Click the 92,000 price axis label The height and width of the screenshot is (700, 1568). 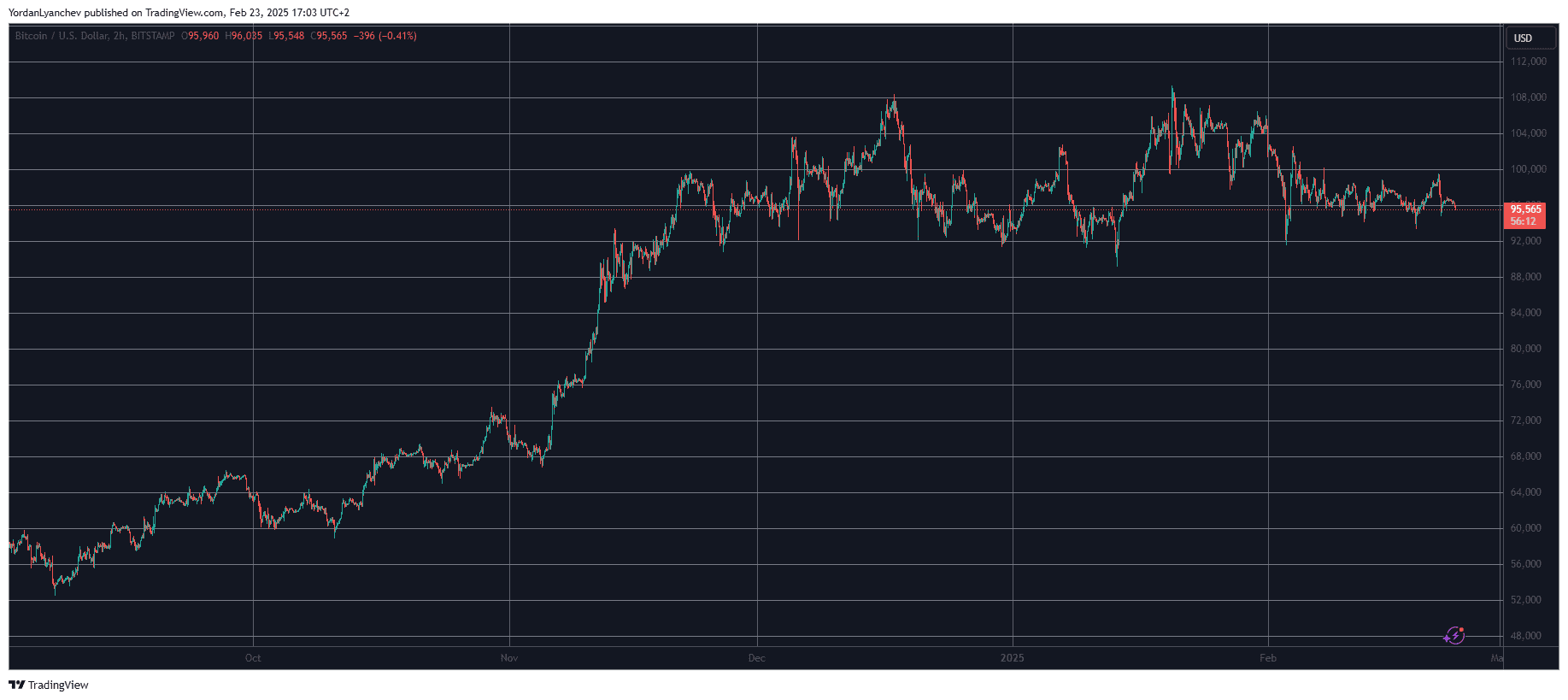click(x=1526, y=241)
